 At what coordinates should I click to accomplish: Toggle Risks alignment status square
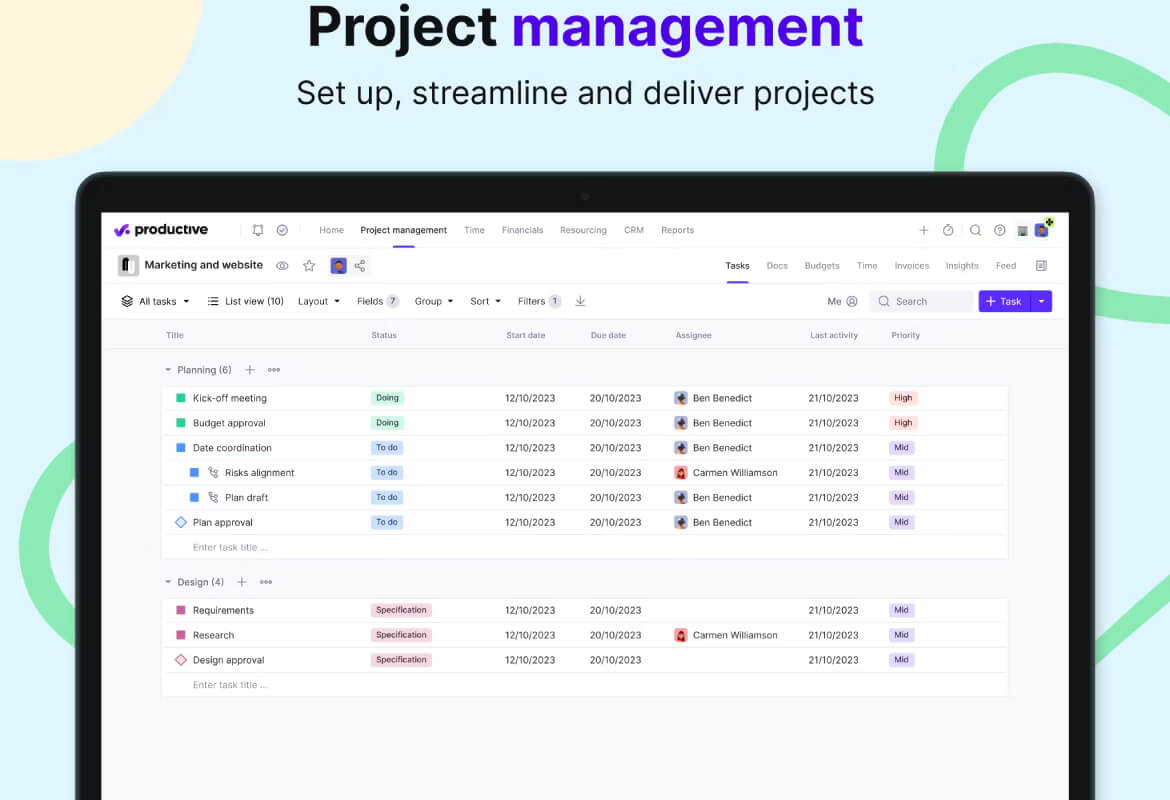194,472
